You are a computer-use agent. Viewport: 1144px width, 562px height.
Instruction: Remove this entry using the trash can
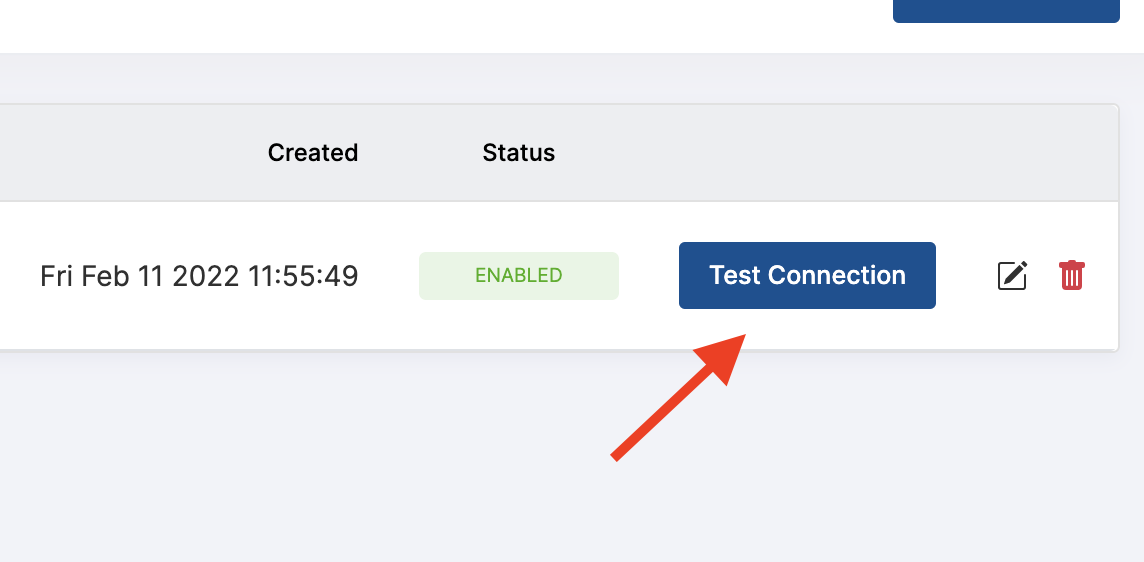(1072, 275)
